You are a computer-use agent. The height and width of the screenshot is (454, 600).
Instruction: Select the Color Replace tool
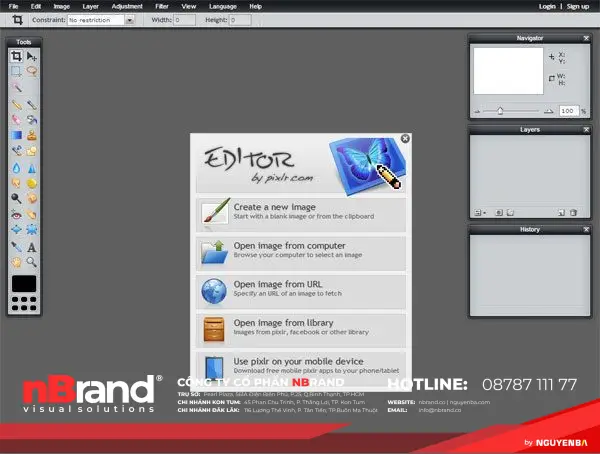click(x=16, y=151)
